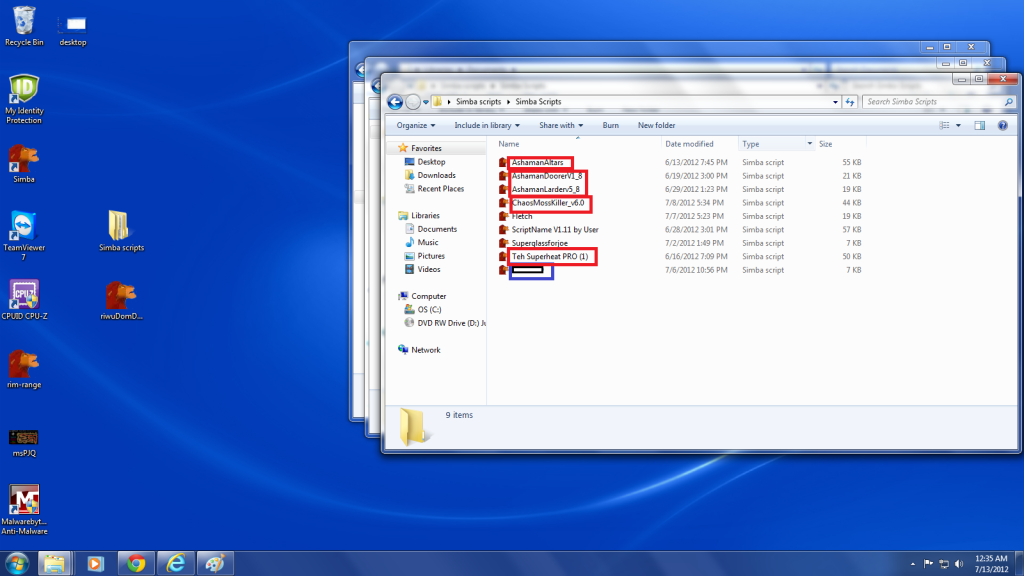This screenshot has width=1024, height=576.
Task: Open the Organize dropdown menu
Action: [x=416, y=125]
